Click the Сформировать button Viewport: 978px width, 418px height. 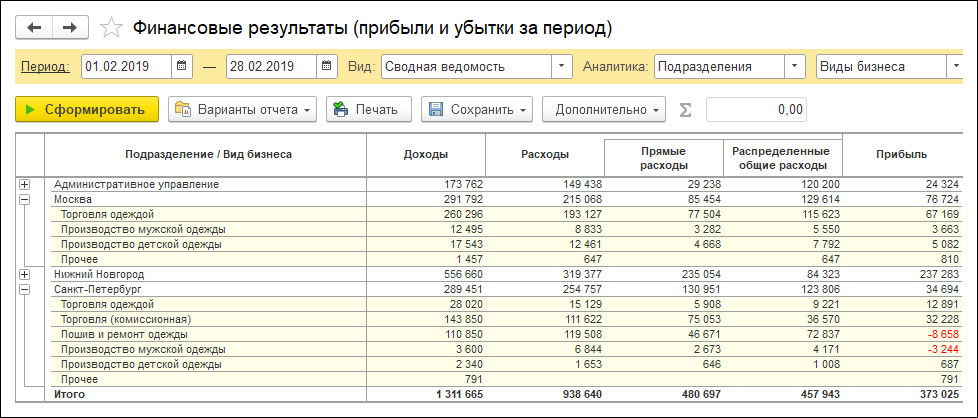pos(87,109)
